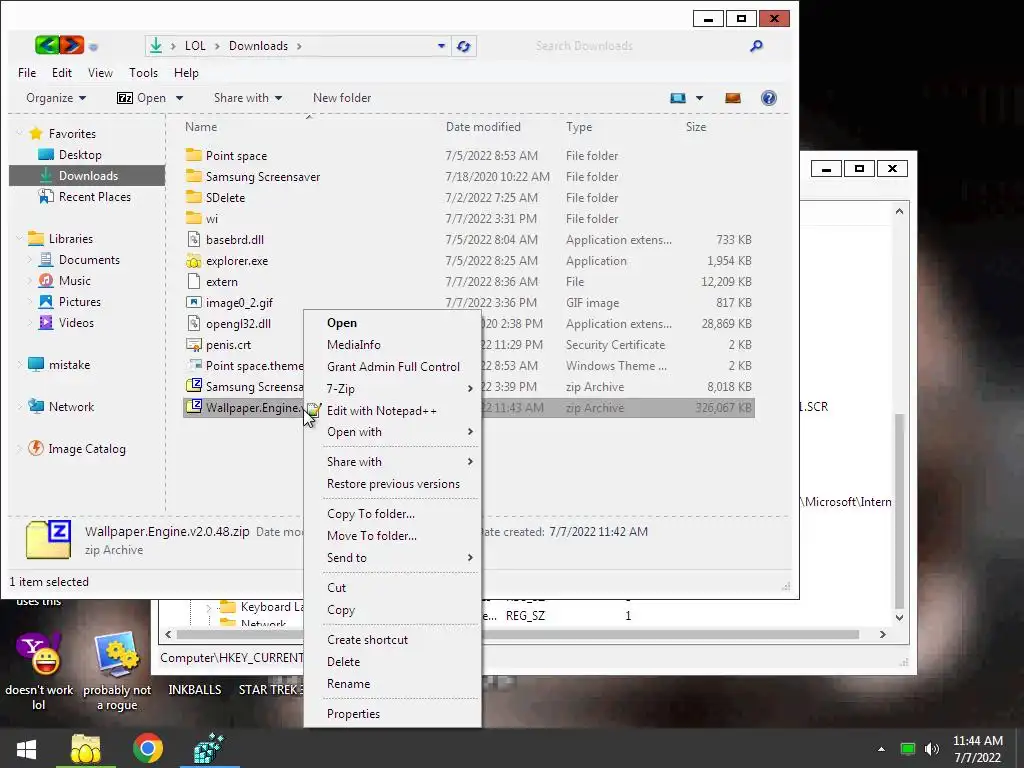1024x768 pixels.
Task: Open Recent Places in sidebar
Action: pyautogui.click(x=95, y=197)
